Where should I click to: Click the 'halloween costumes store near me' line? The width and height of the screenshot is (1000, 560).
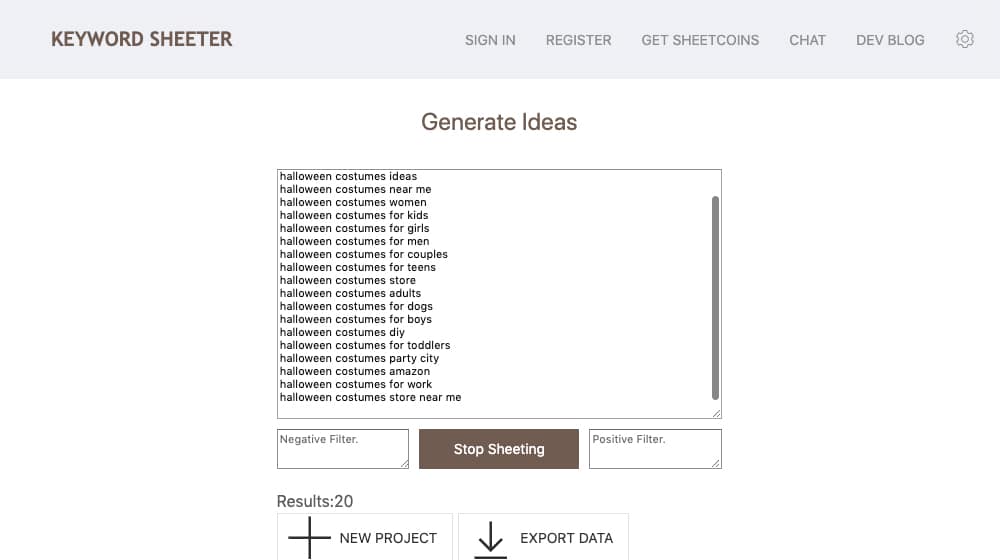pyautogui.click(x=370, y=397)
